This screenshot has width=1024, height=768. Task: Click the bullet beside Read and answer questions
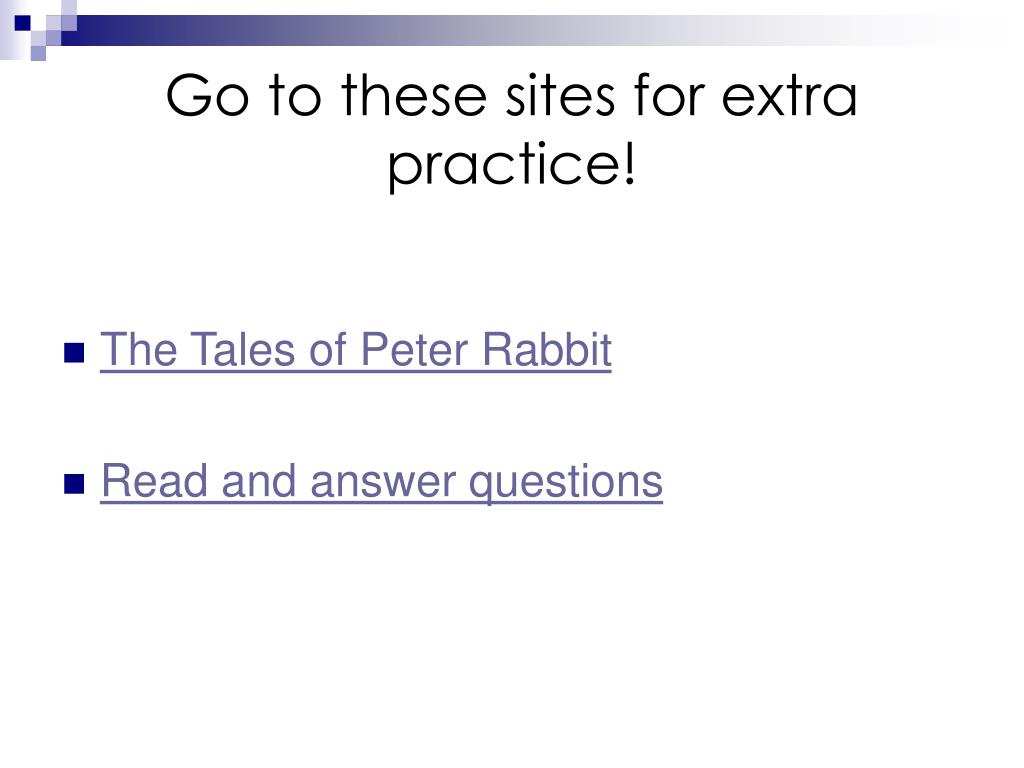pos(74,485)
